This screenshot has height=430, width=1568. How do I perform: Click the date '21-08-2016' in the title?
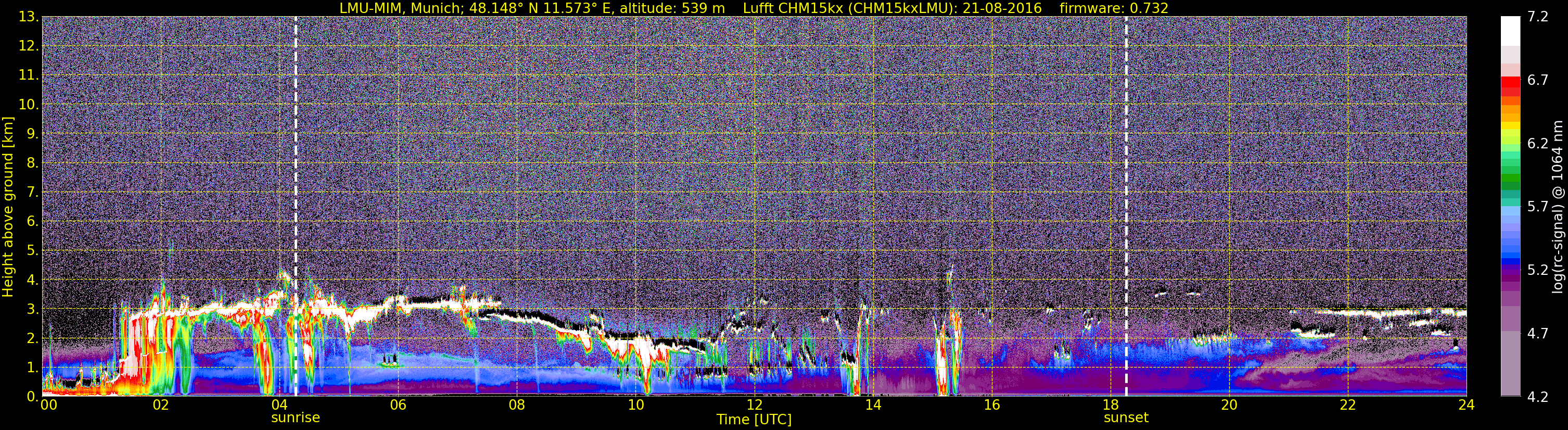pos(1002,8)
